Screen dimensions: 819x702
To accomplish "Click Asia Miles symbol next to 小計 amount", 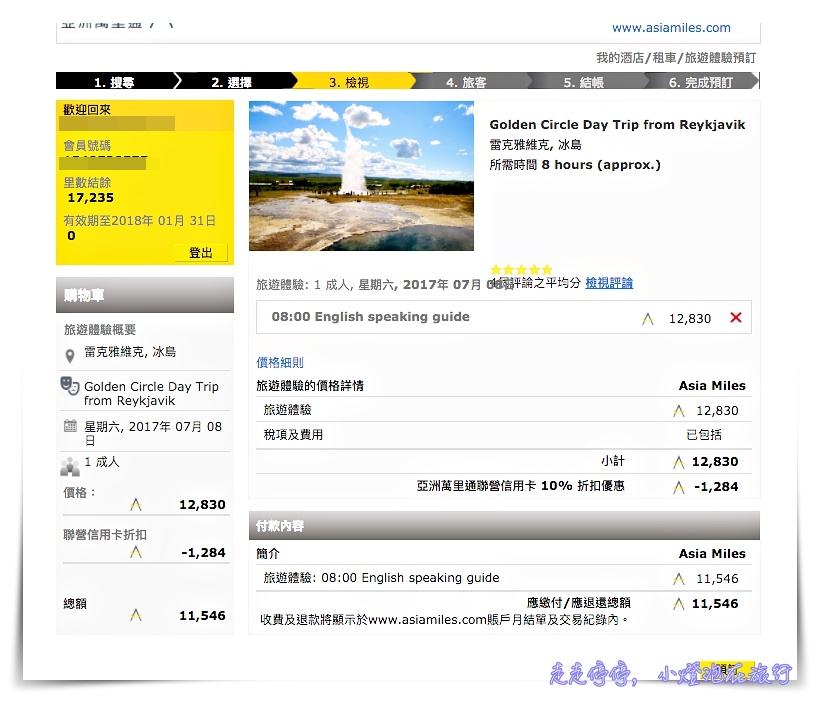I will [x=678, y=462].
